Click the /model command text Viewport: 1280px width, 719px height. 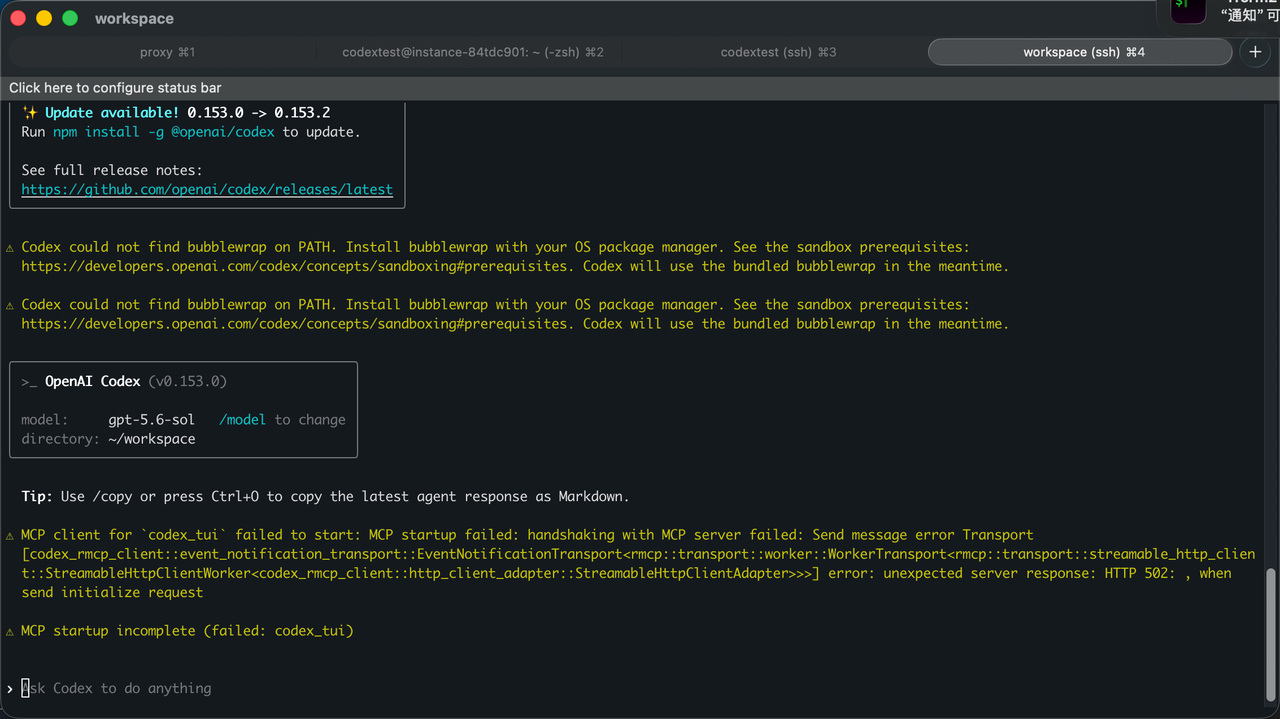(x=242, y=420)
